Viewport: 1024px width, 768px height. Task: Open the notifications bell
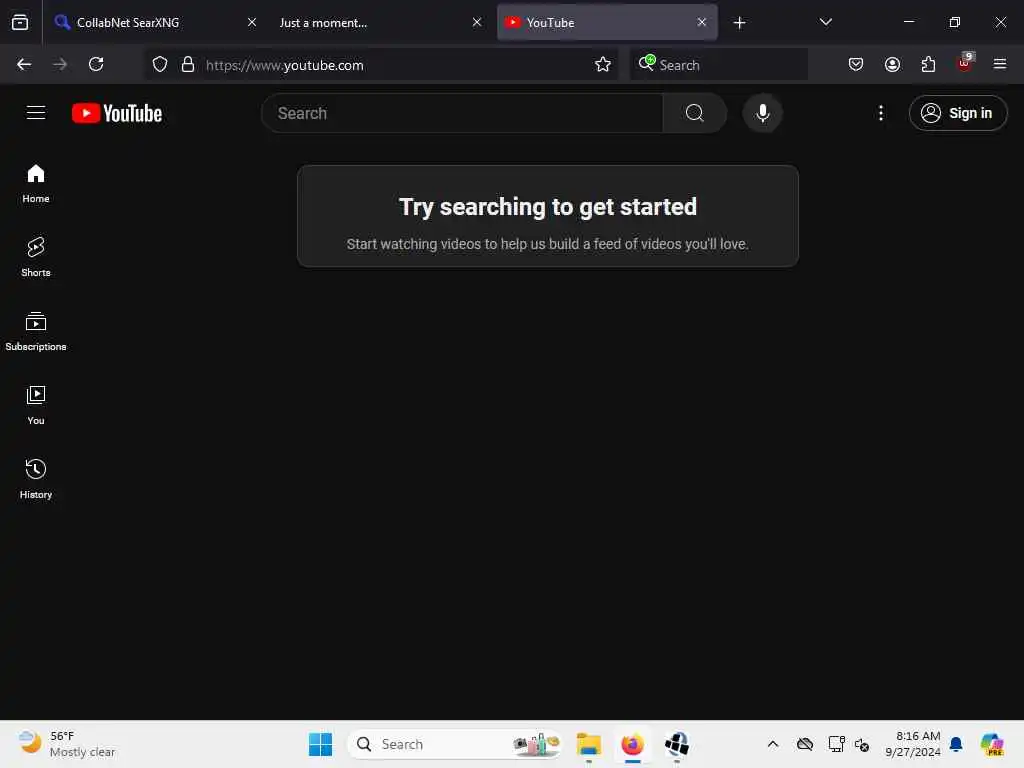[956, 744]
